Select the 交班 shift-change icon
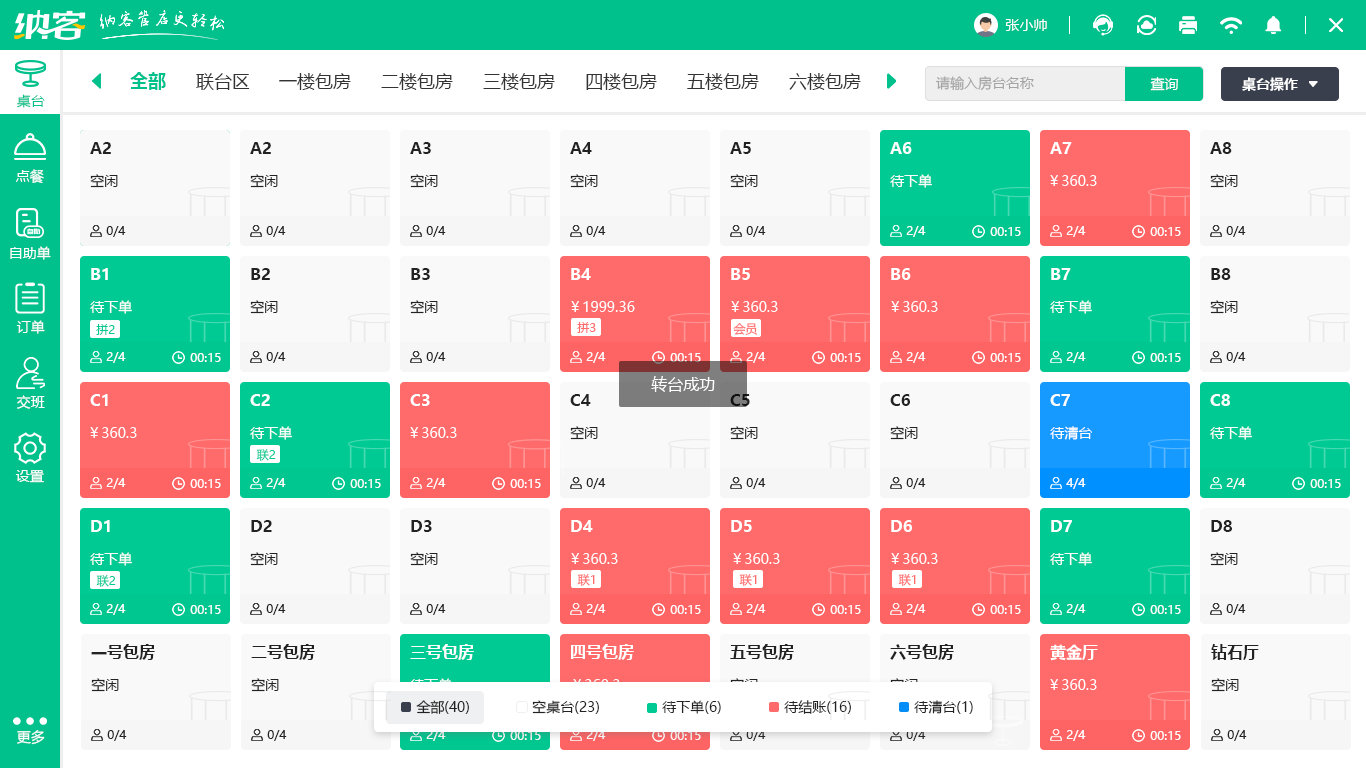Image resolution: width=1366 pixels, height=768 pixels. click(x=30, y=380)
